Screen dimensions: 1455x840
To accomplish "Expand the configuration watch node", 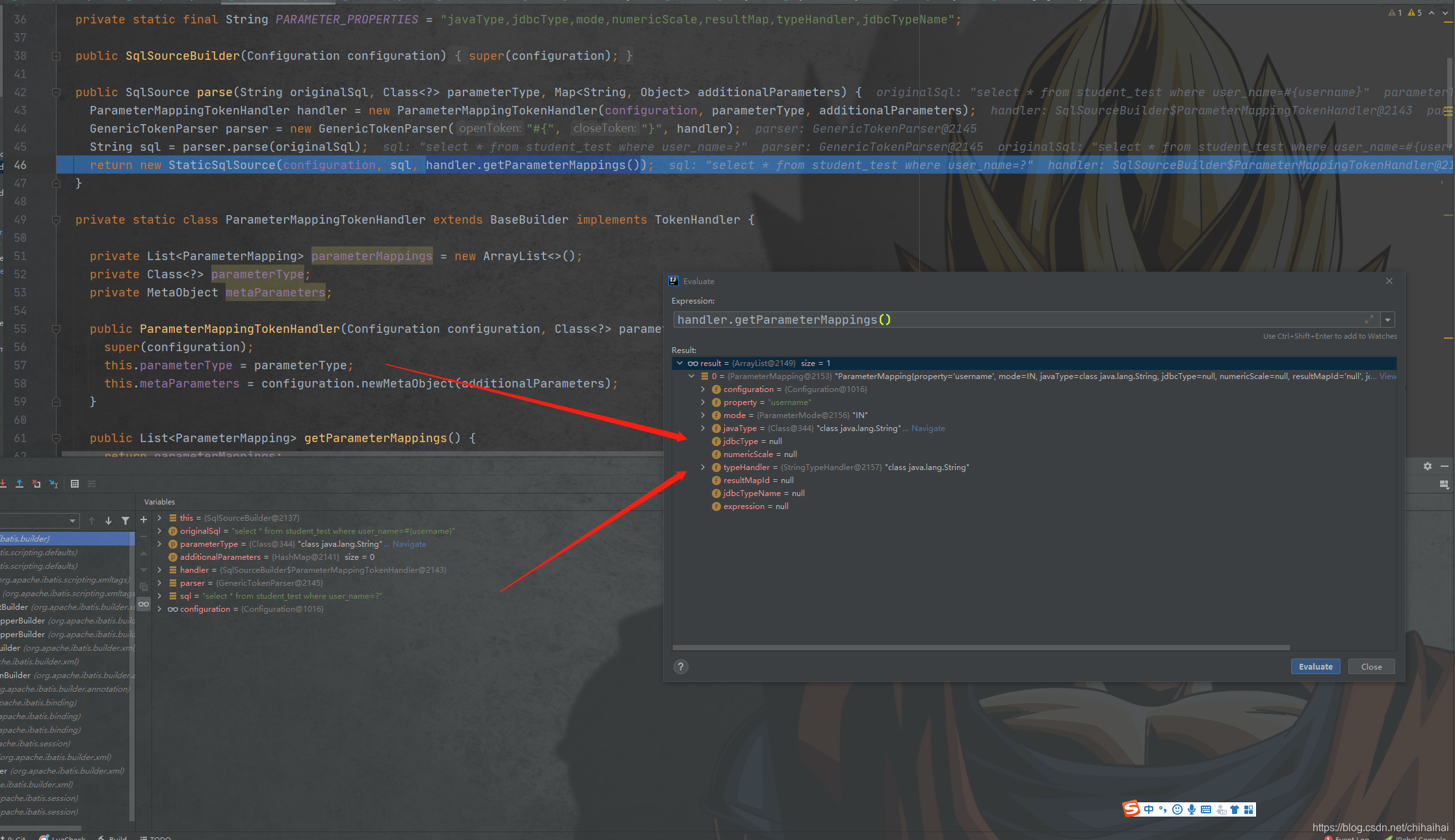I will coord(159,609).
